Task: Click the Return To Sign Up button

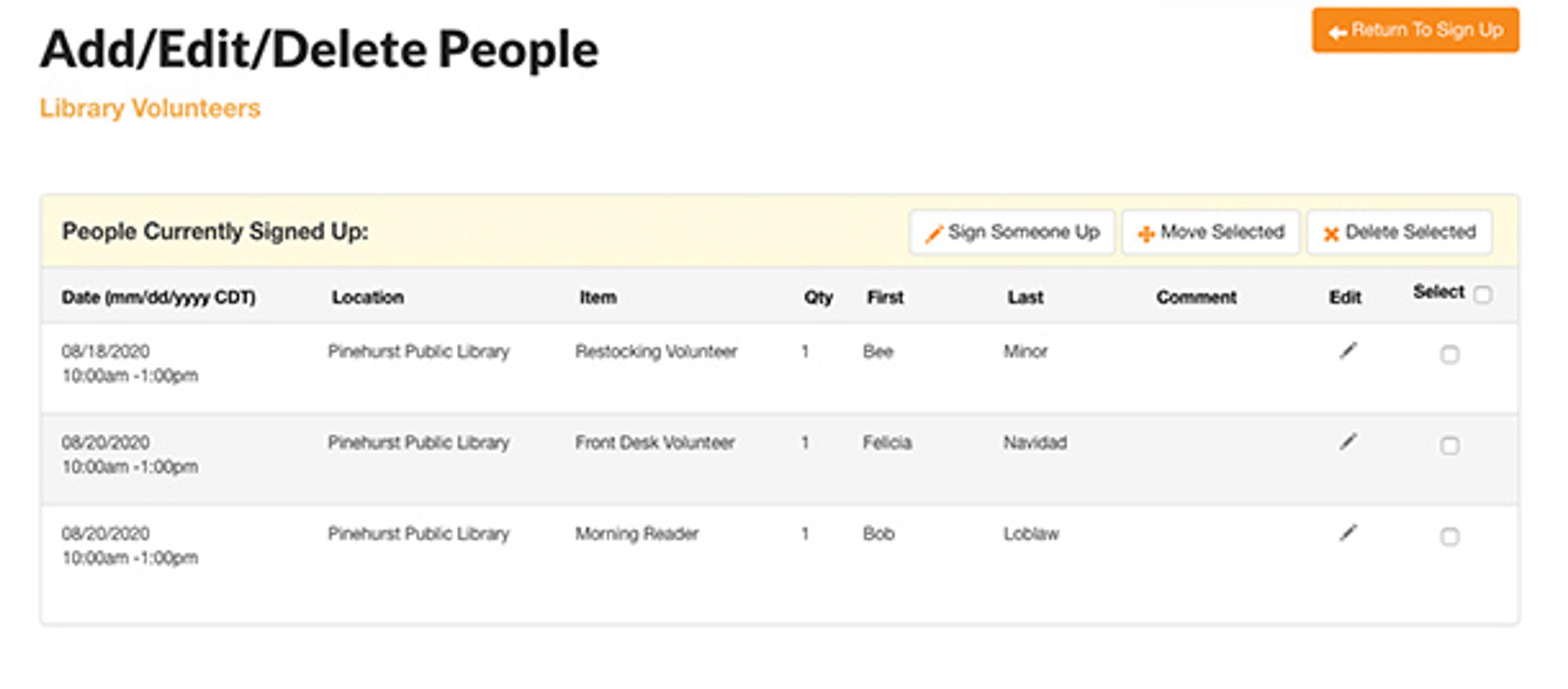Action: [1414, 31]
